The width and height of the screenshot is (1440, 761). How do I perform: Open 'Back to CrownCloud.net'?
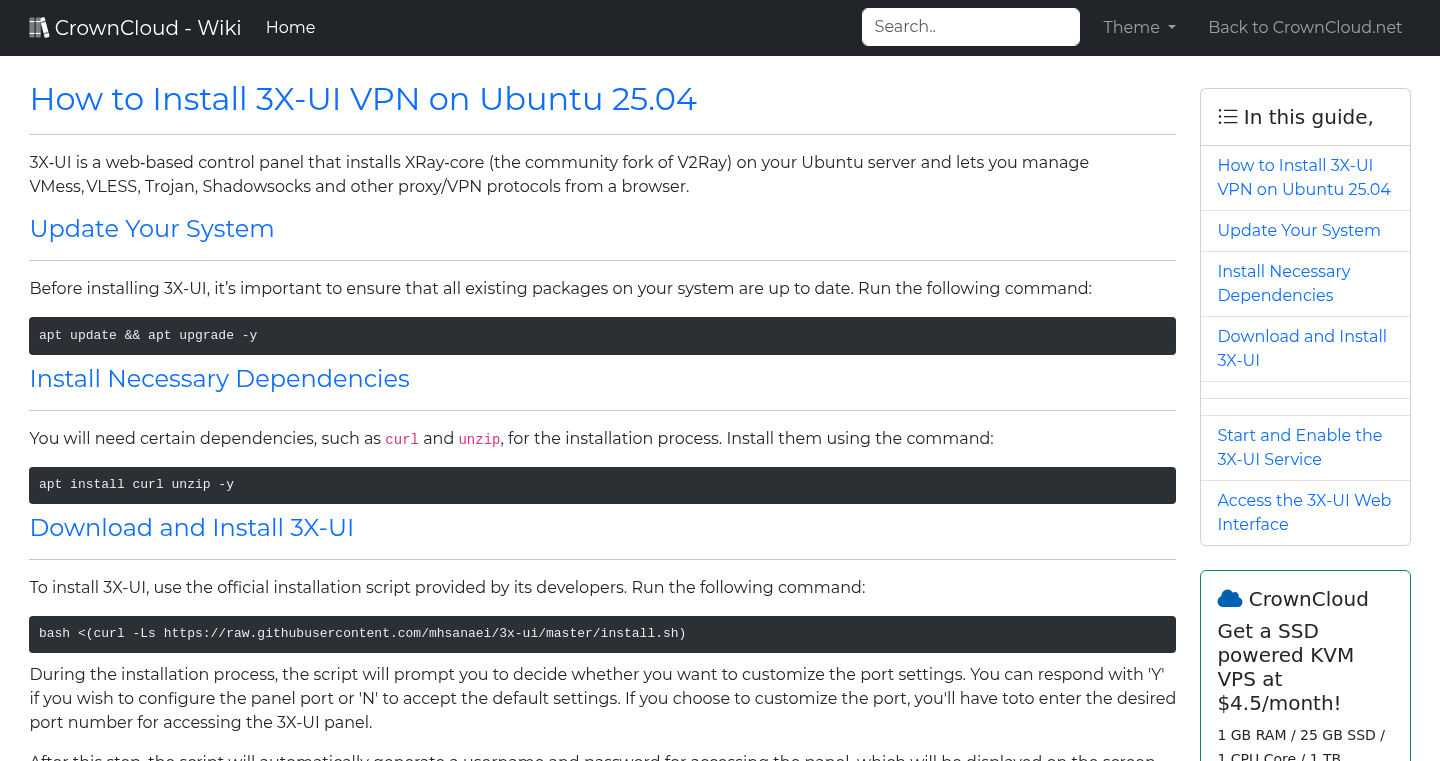(1305, 27)
